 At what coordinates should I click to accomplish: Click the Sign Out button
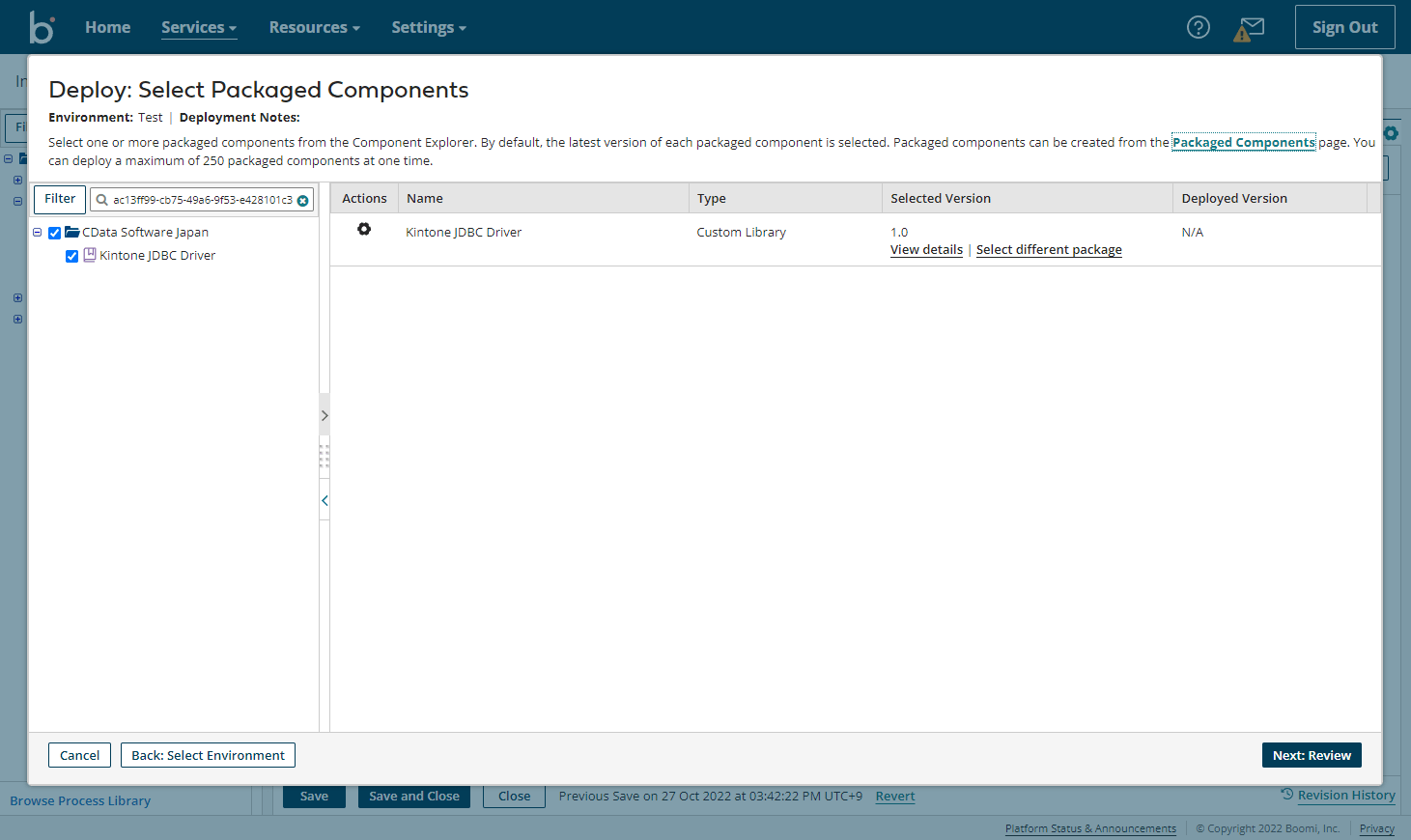coord(1345,27)
